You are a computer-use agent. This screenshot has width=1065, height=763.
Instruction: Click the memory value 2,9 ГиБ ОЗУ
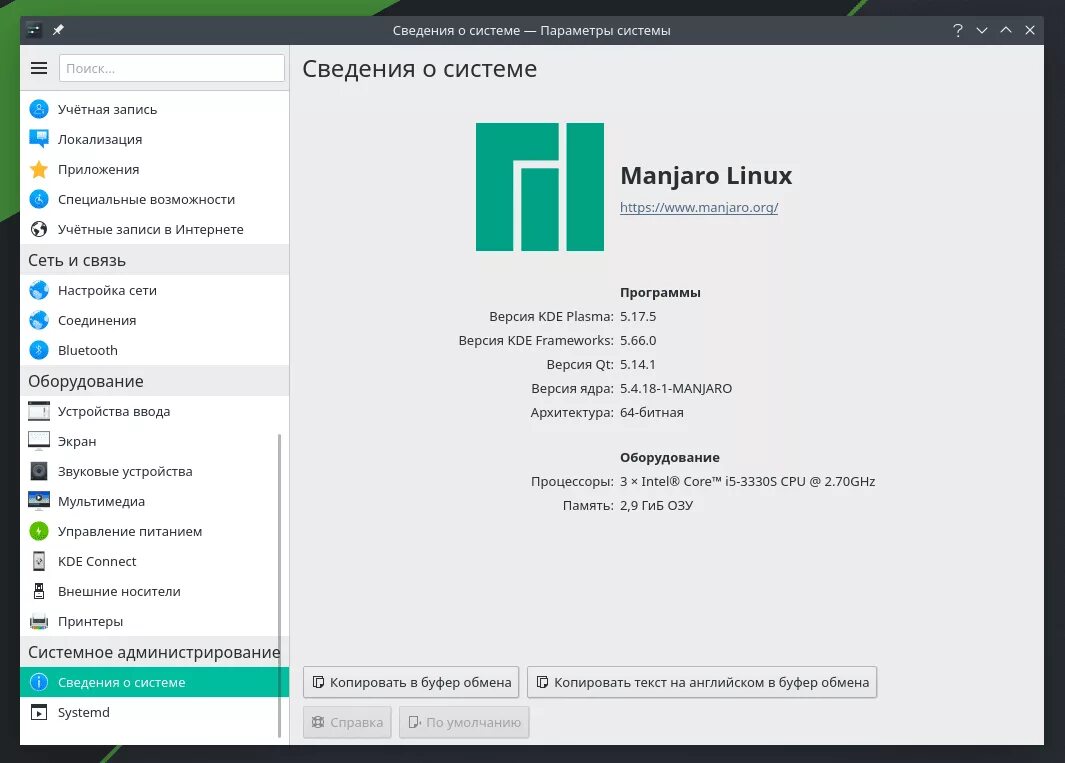point(656,505)
